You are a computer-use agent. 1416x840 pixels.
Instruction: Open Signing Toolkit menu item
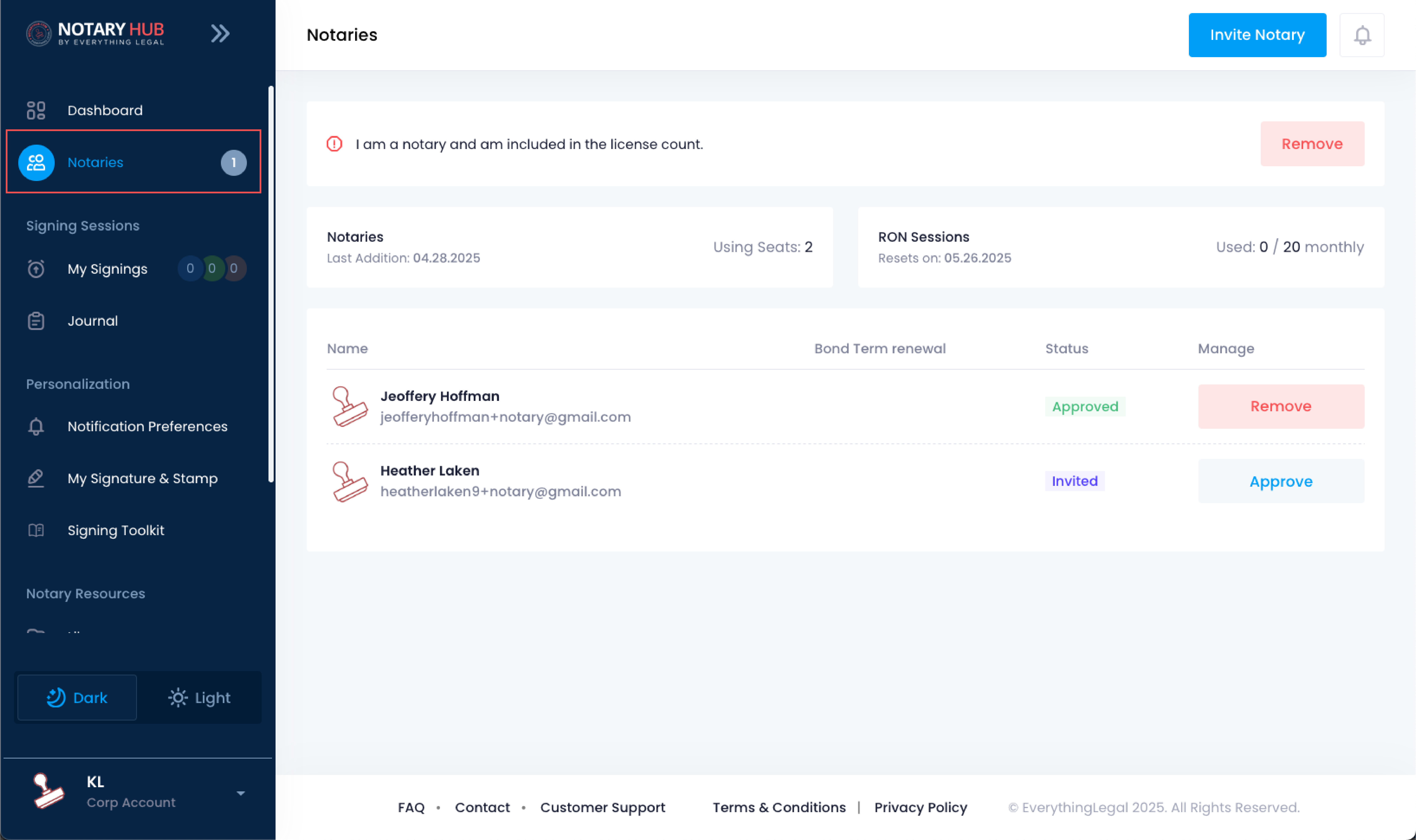click(x=116, y=530)
